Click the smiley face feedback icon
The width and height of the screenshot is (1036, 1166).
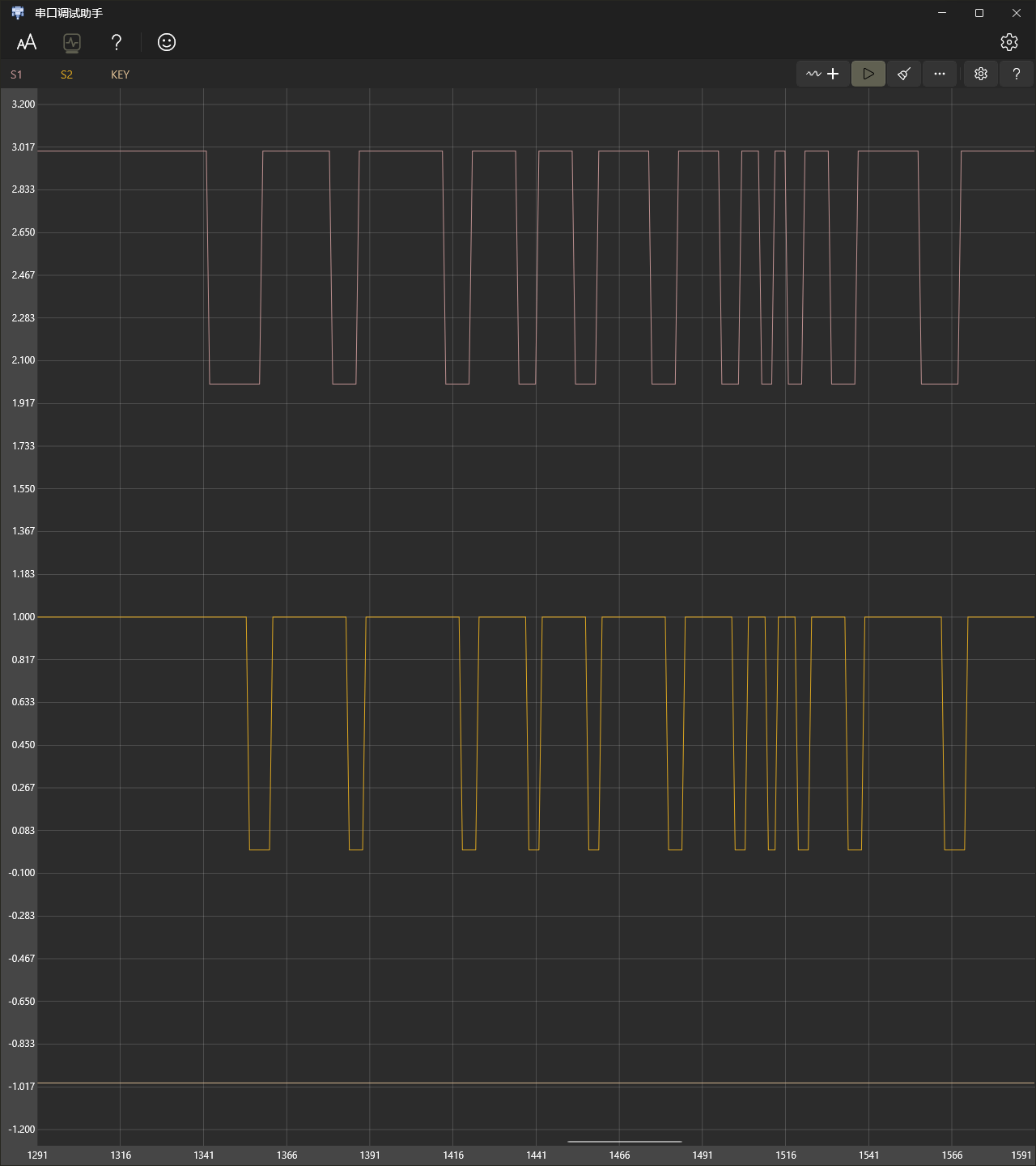(167, 42)
